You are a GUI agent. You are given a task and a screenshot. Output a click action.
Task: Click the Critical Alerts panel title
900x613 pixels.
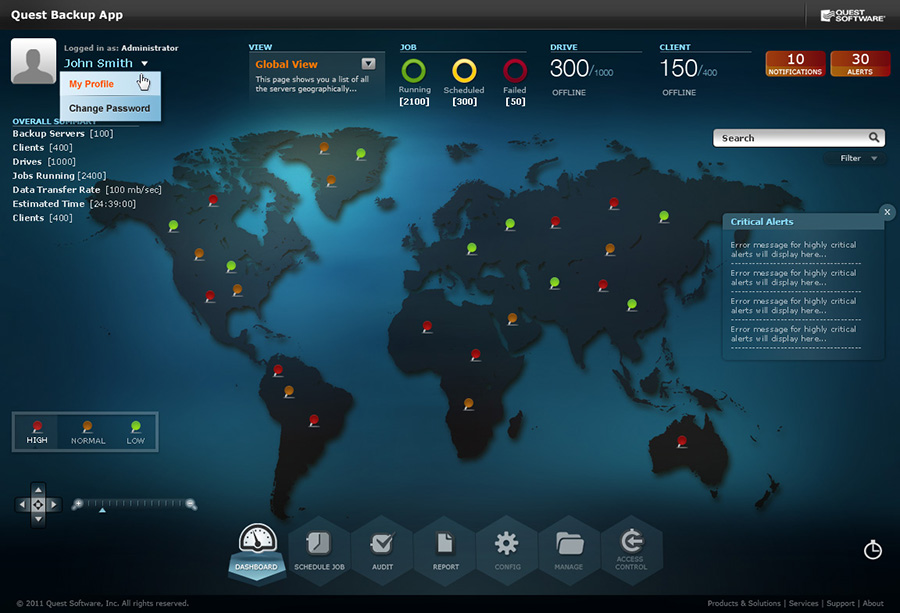[x=762, y=222]
